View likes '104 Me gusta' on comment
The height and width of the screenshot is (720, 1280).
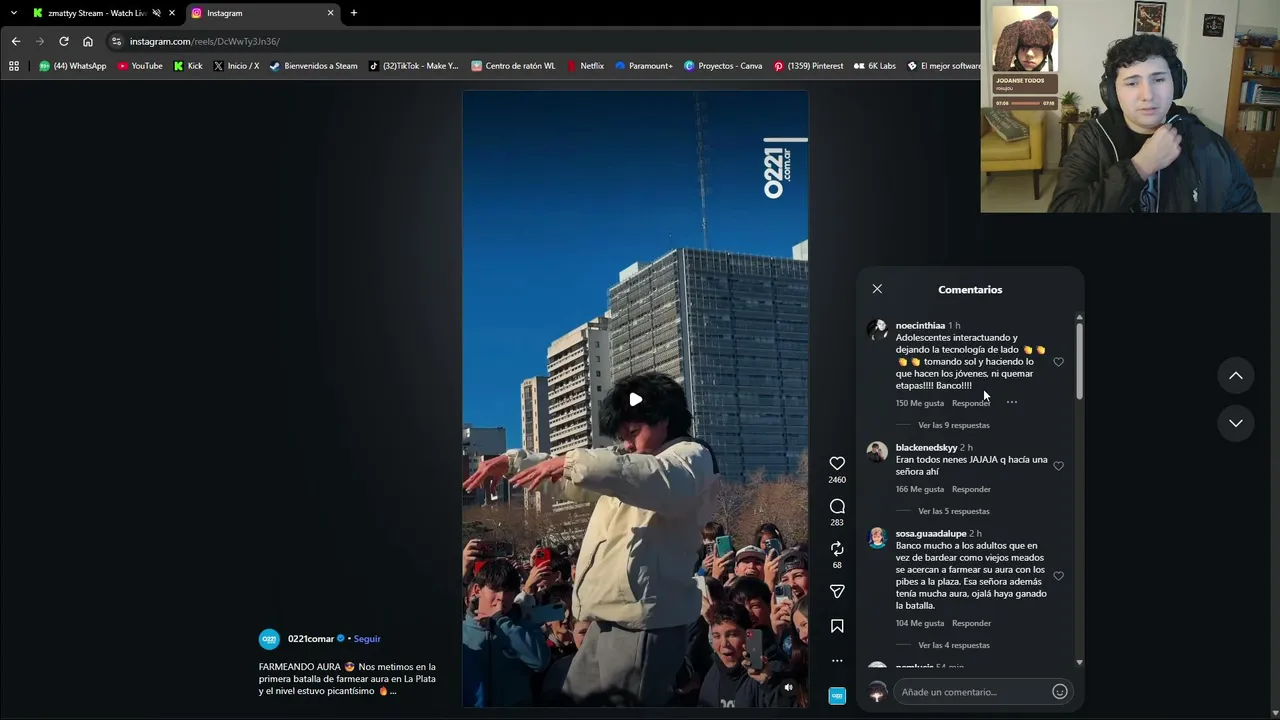(920, 623)
